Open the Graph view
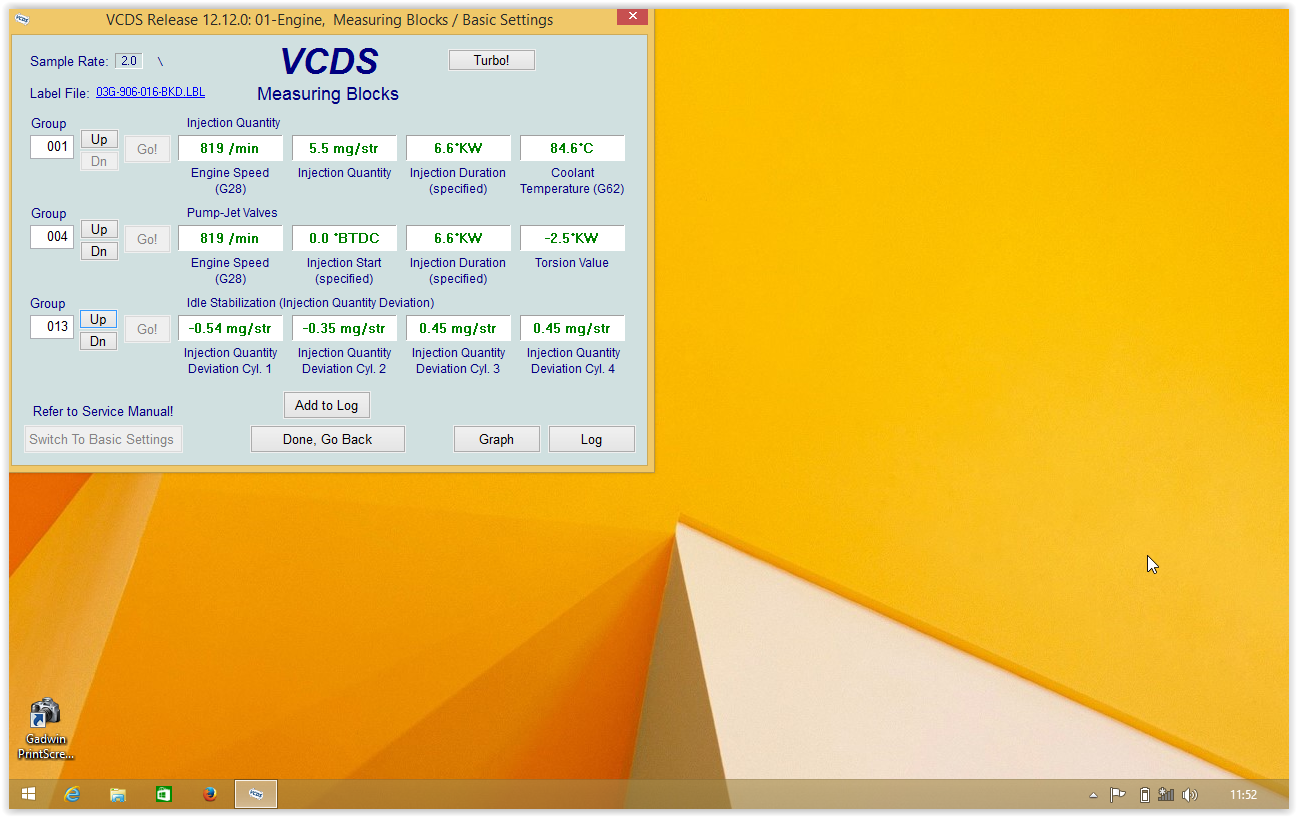The height and width of the screenshot is (817, 1297). (496, 439)
